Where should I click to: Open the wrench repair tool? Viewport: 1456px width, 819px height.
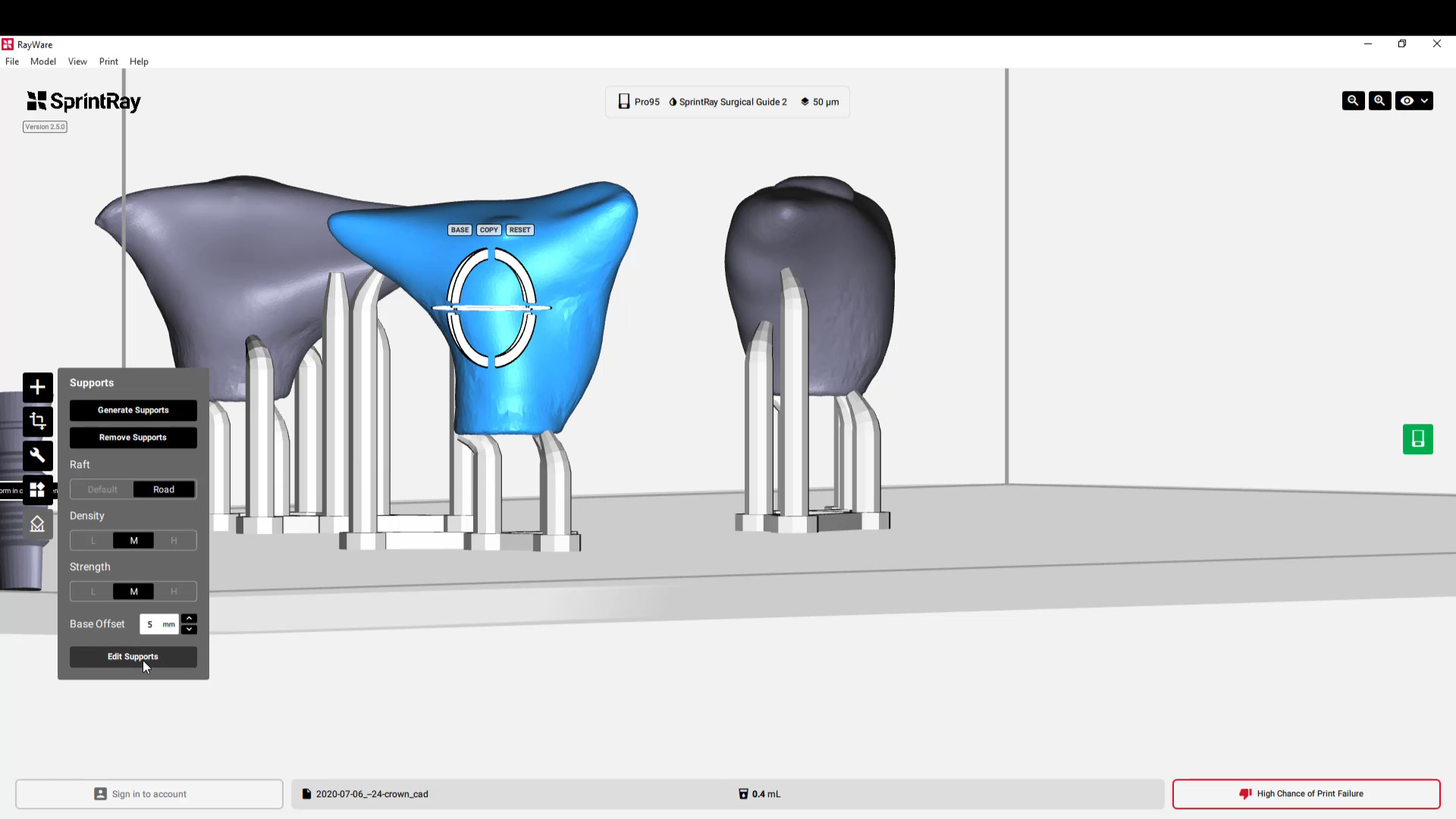37,456
